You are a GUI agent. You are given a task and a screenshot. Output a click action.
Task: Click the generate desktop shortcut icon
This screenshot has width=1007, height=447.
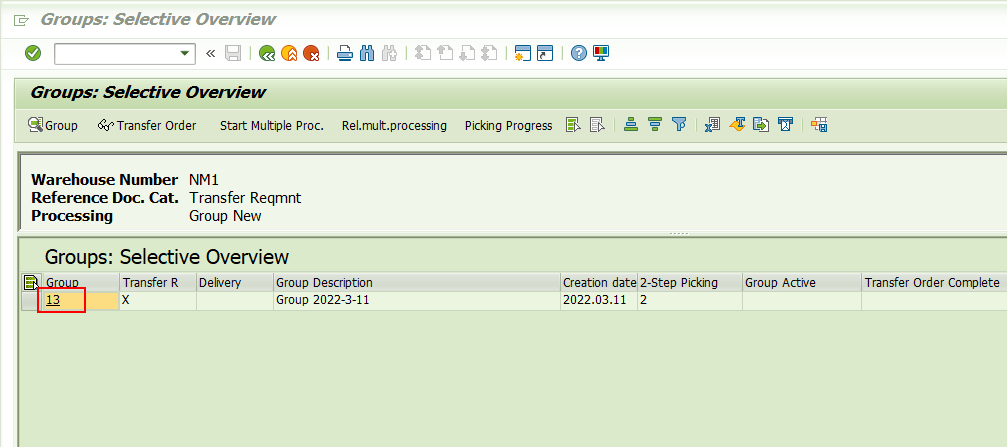coord(545,53)
